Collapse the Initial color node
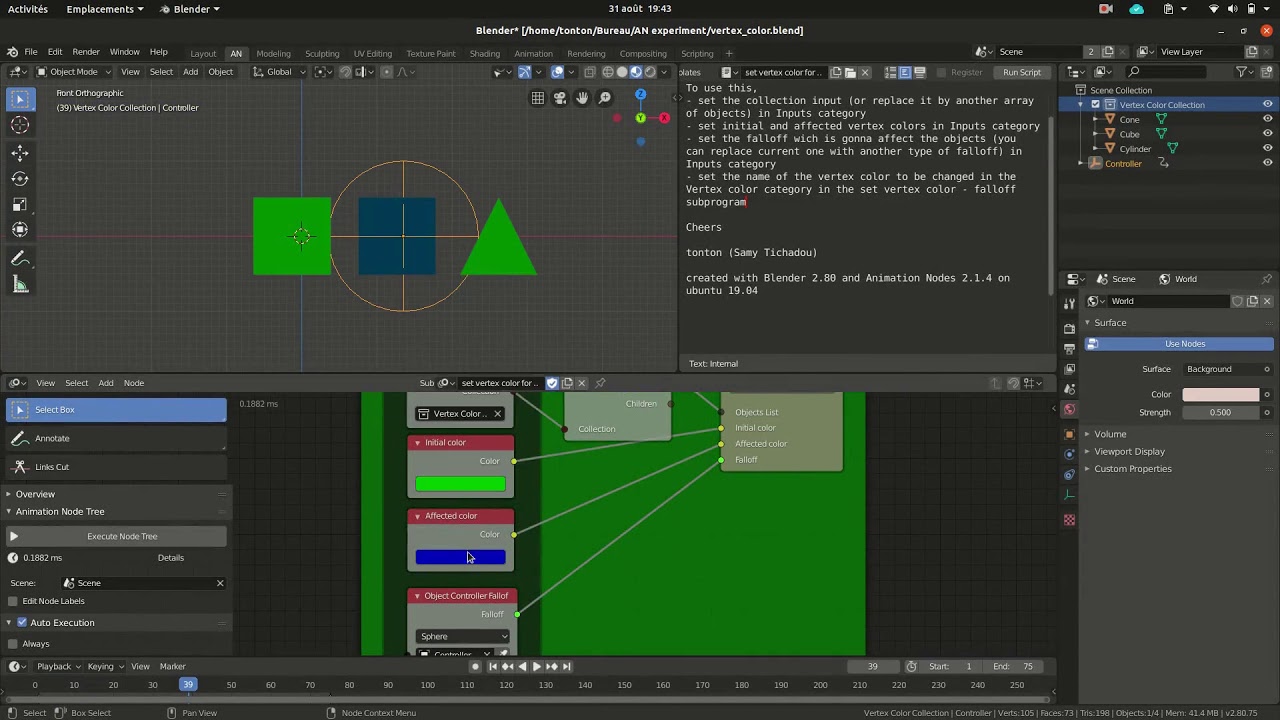Screen dimensions: 1280x720 [417, 442]
